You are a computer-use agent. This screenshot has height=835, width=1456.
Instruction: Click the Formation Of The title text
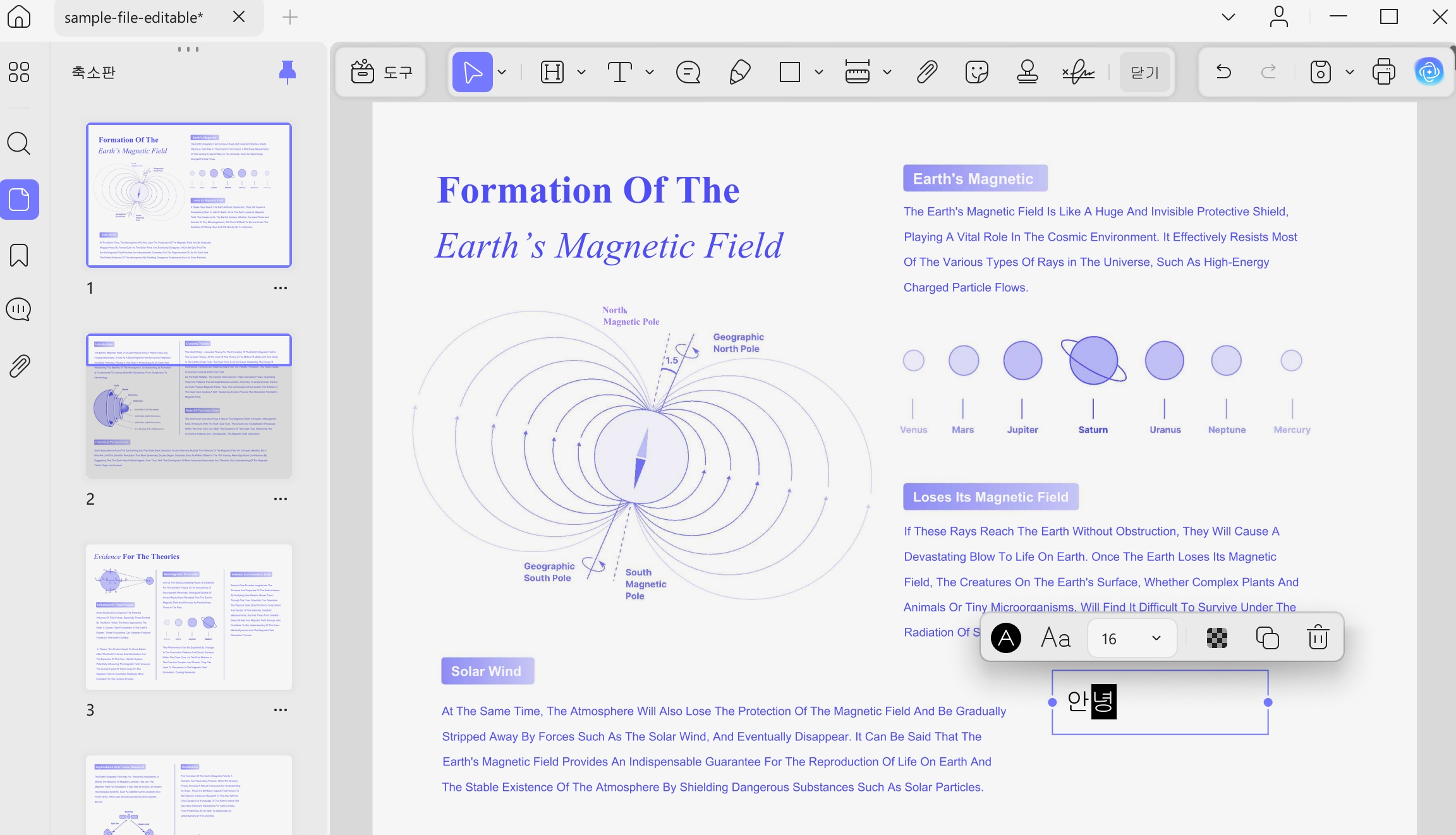(x=588, y=190)
